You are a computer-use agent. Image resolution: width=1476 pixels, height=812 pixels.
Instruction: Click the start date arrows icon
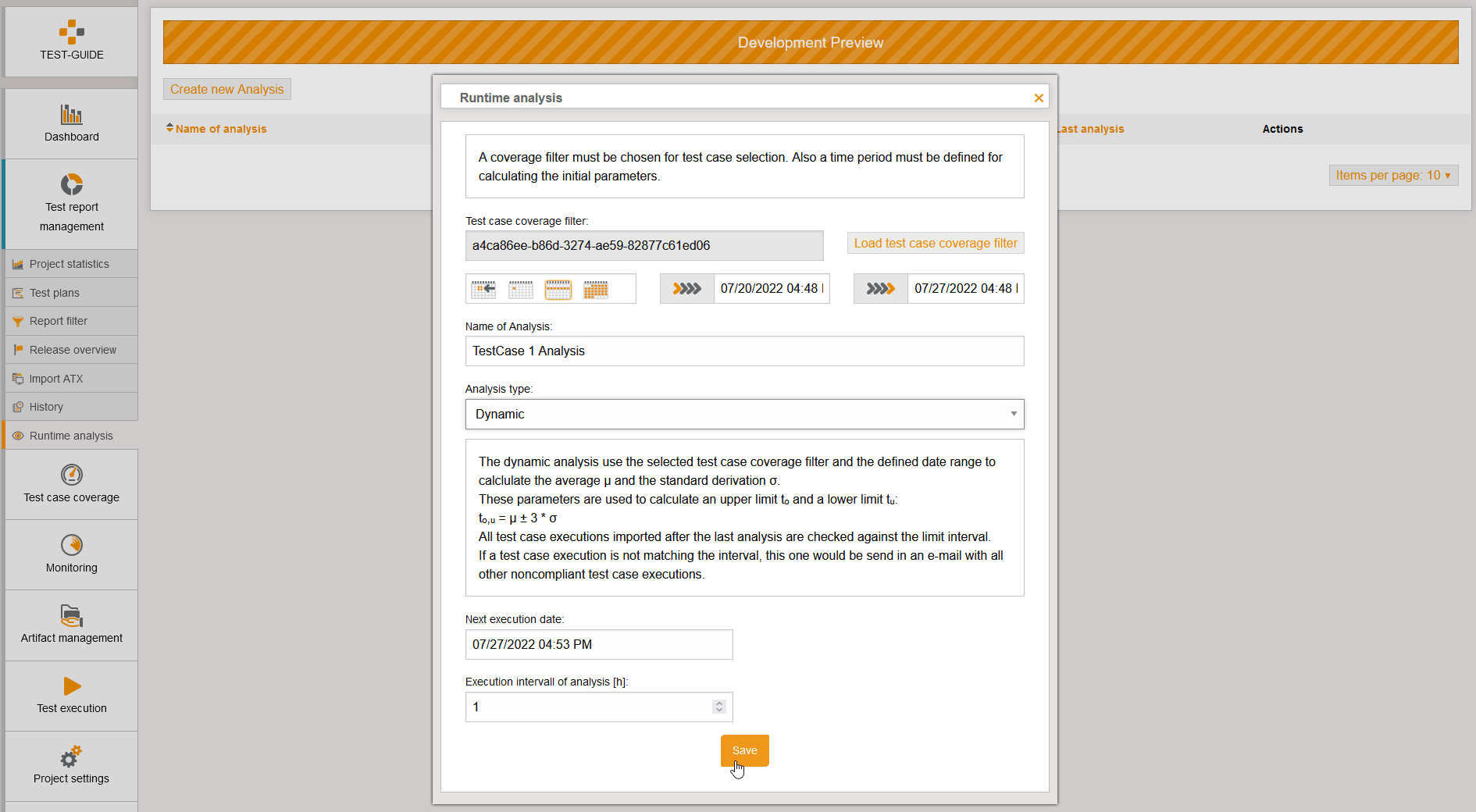click(x=686, y=289)
